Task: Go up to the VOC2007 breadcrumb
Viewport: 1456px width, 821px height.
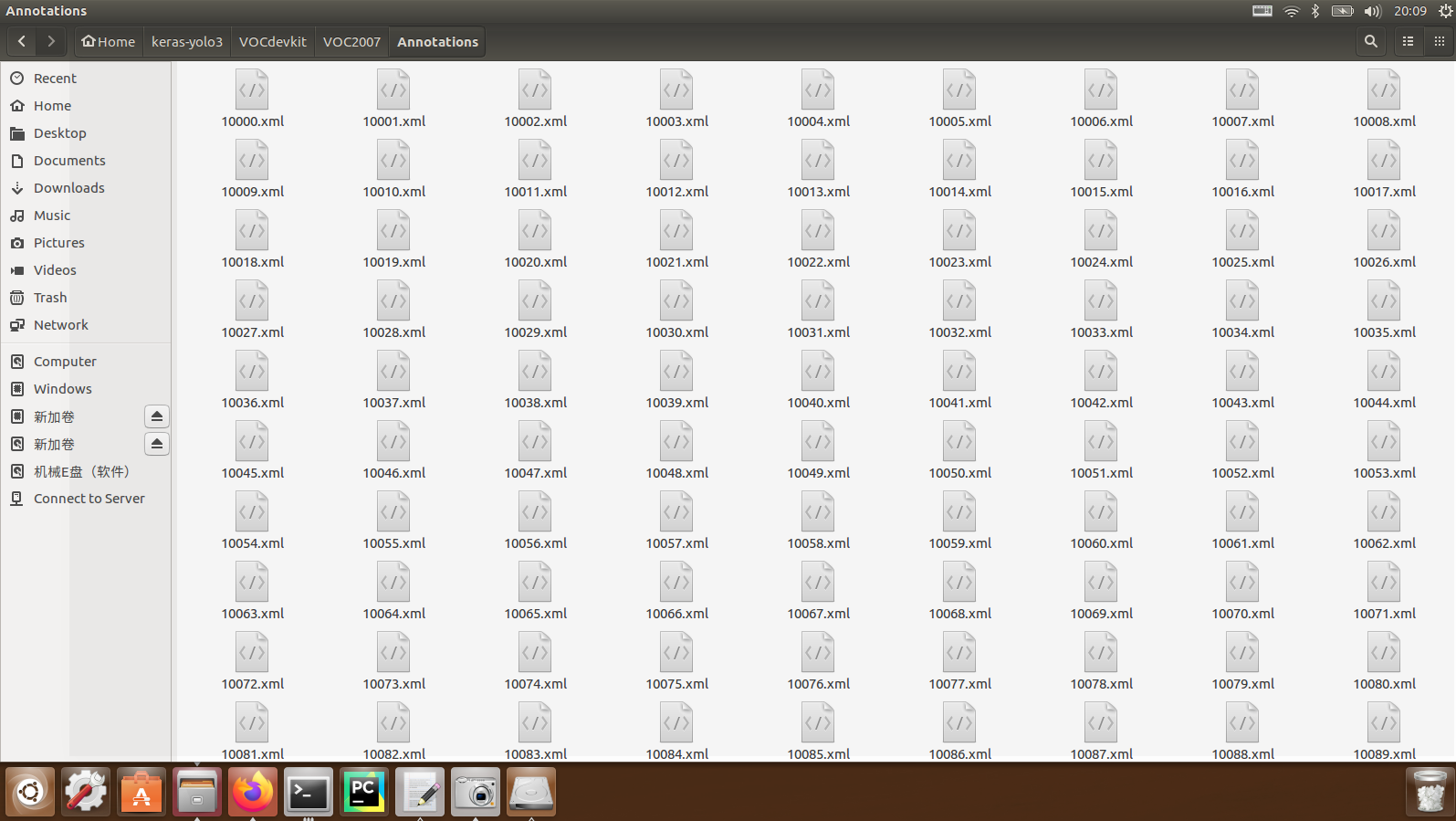Action: (351, 41)
